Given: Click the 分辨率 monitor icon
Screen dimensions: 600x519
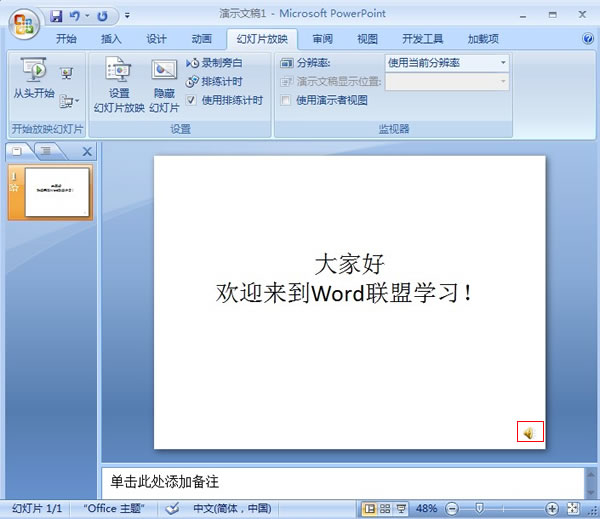Looking at the screenshot, I should tap(287, 63).
